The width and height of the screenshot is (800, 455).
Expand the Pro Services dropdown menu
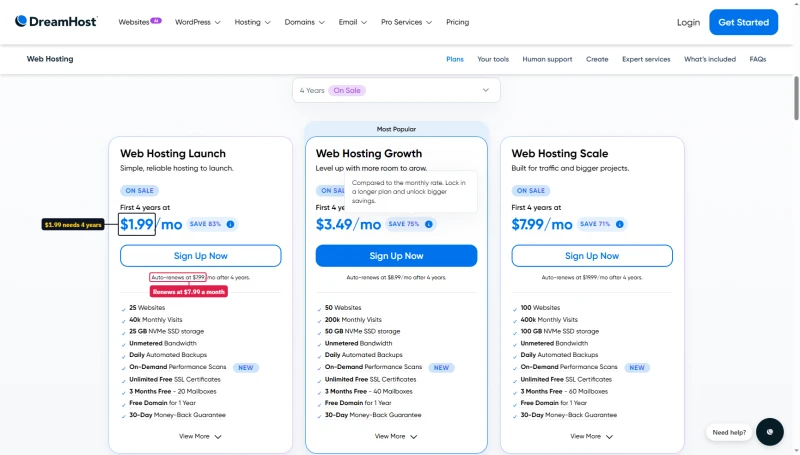click(x=406, y=22)
